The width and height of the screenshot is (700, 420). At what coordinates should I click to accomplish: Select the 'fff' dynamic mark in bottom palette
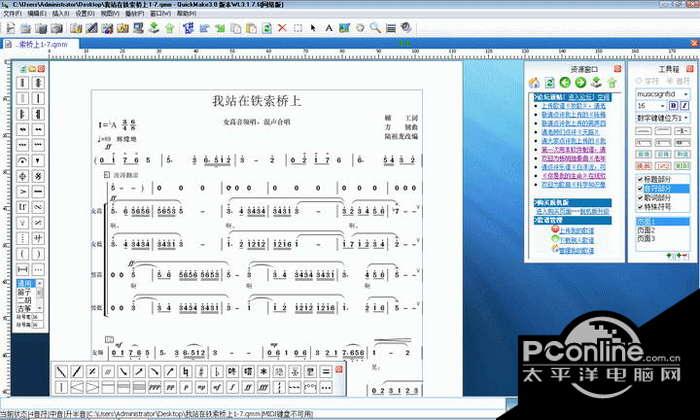[x=263, y=387]
